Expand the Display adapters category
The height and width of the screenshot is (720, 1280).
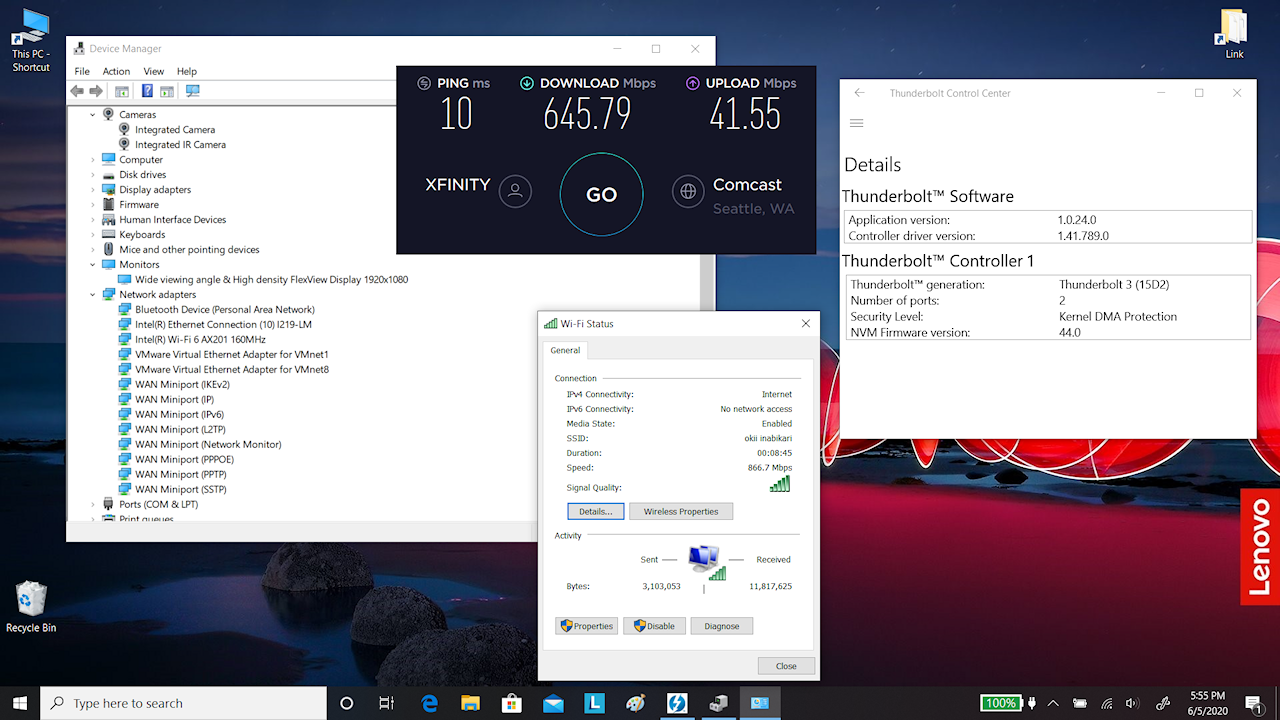tap(93, 189)
